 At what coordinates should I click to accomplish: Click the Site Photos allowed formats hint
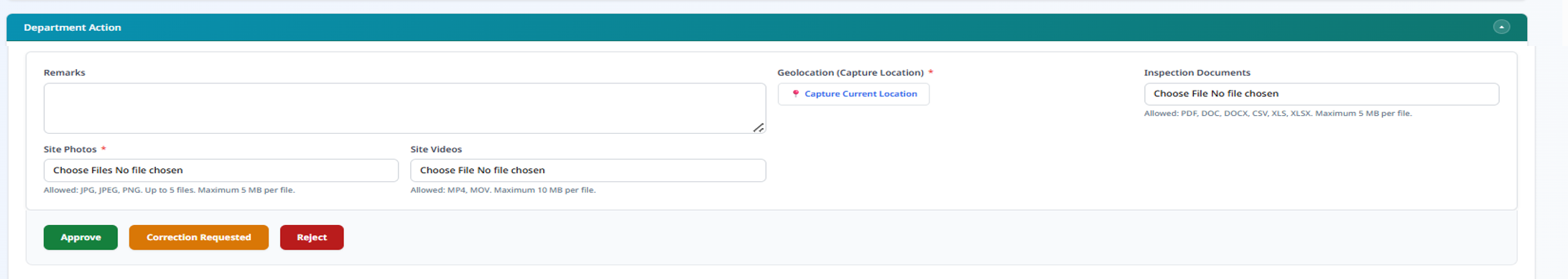pyautogui.click(x=170, y=190)
